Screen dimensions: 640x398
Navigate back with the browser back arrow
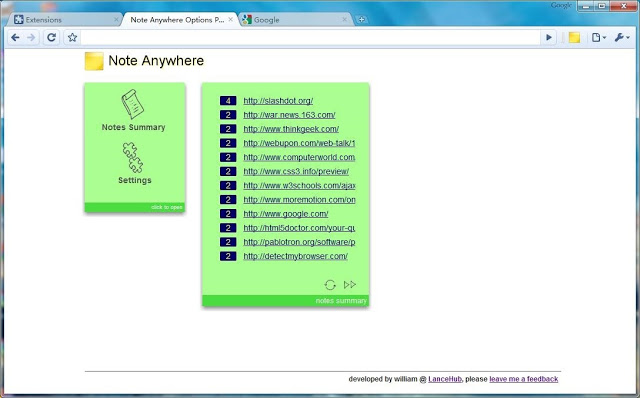click(x=16, y=38)
